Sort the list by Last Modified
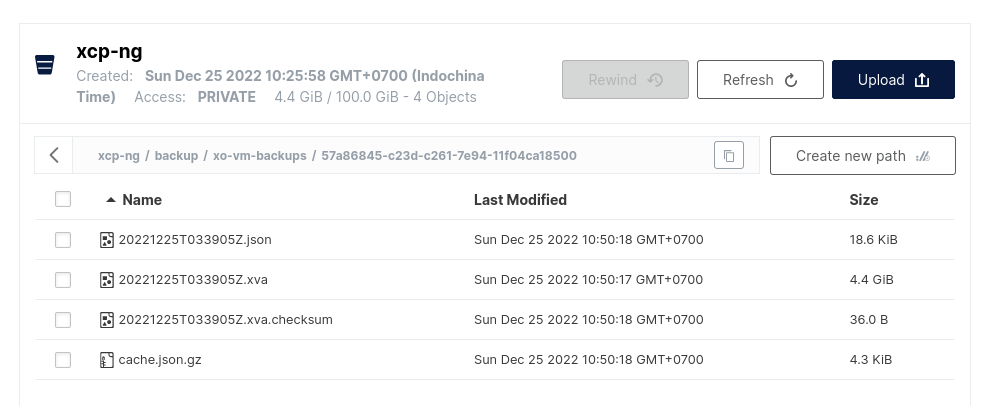990x406 pixels. (520, 200)
